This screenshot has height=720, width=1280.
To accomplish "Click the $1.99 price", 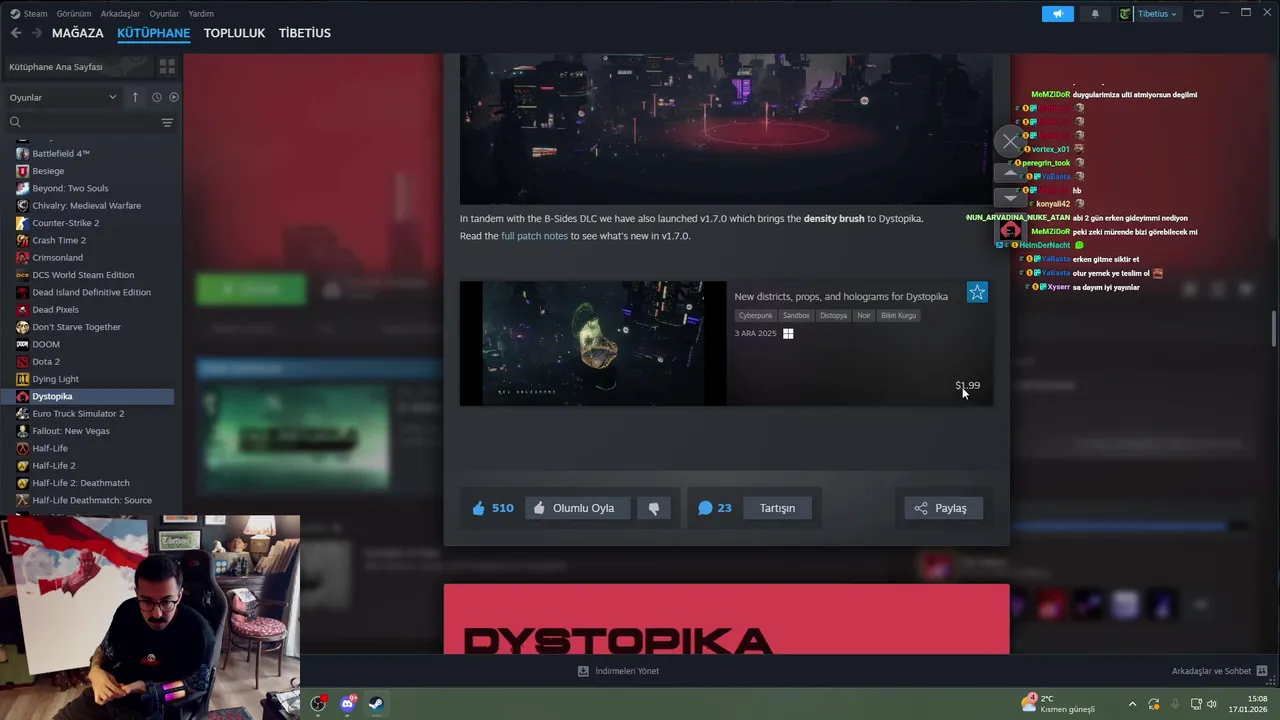I will [967, 385].
